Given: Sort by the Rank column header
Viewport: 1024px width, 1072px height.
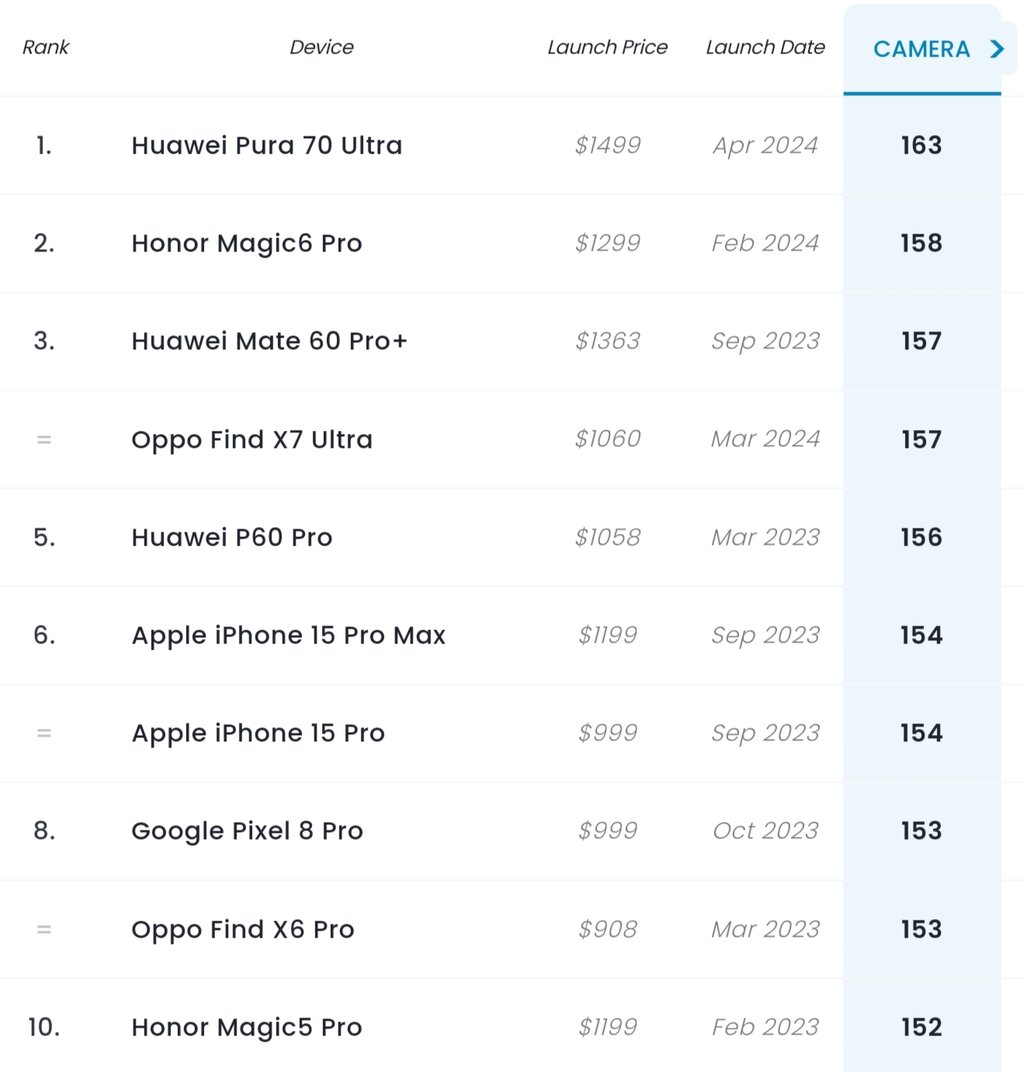Looking at the screenshot, I should 46,47.
